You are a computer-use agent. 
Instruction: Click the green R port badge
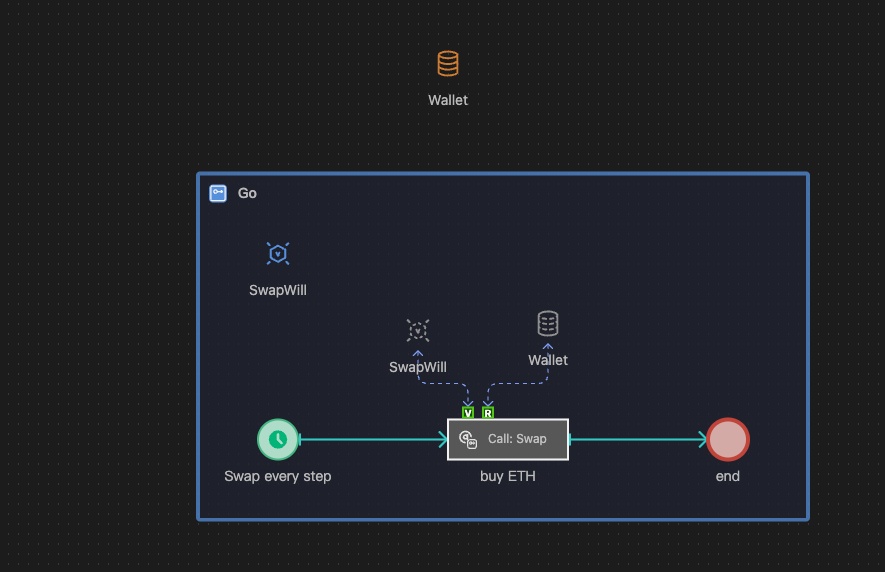click(488, 412)
